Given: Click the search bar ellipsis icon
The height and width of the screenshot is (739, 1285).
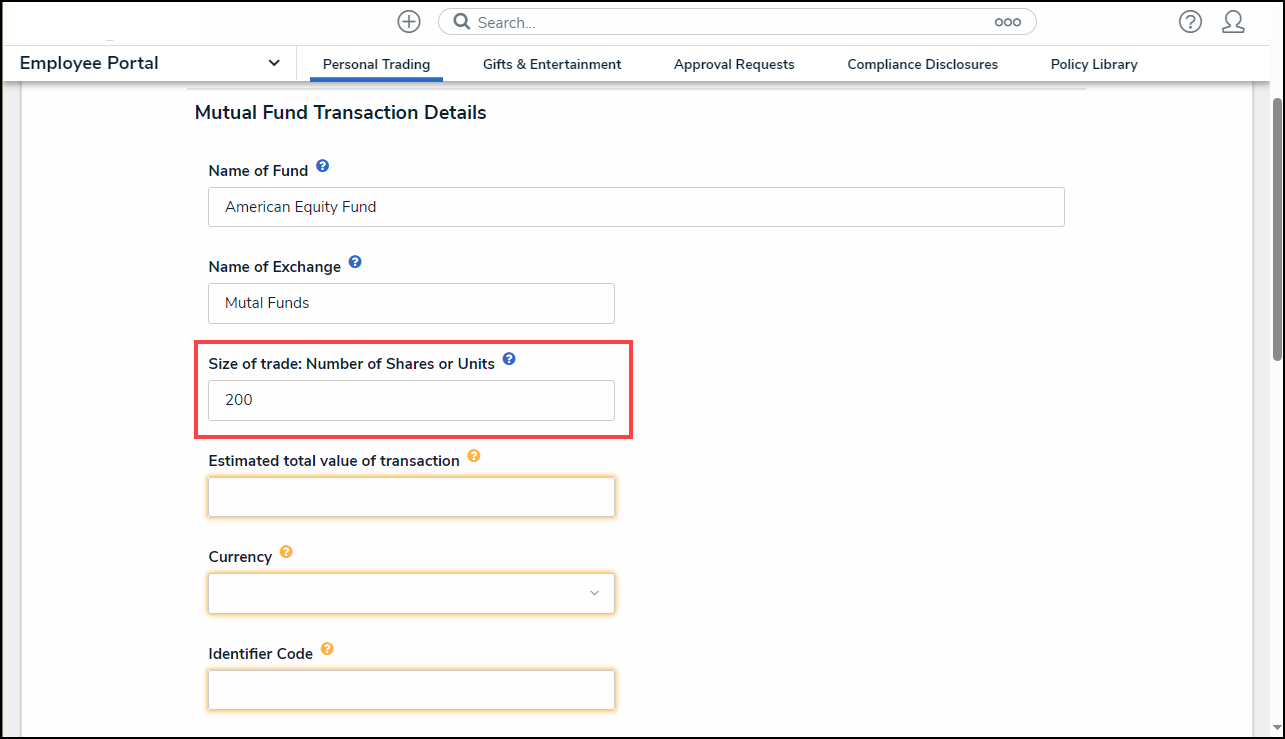Looking at the screenshot, I should coord(1007,22).
